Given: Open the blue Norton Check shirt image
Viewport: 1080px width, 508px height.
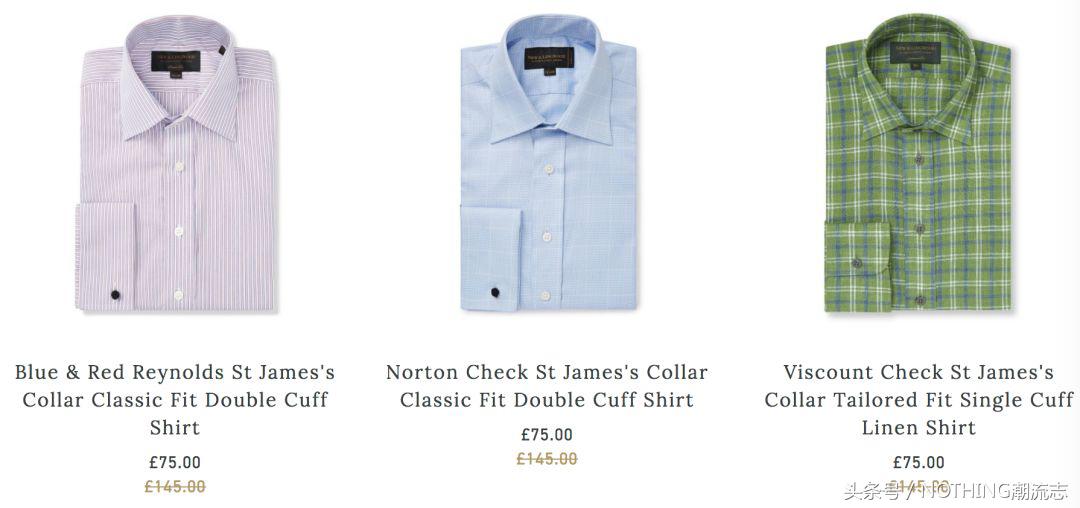Looking at the screenshot, I should pyautogui.click(x=548, y=163).
